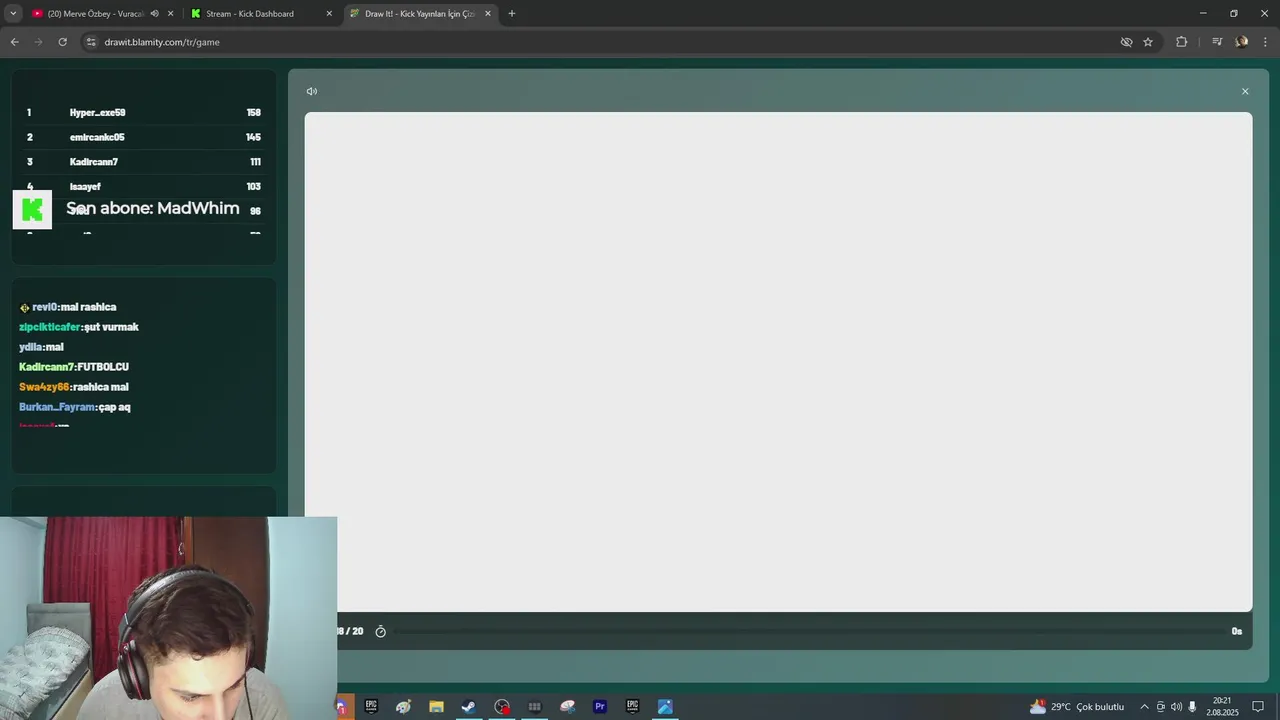Click Burkan_Fayram's chat message
The image size is (1280, 720).
point(75,407)
